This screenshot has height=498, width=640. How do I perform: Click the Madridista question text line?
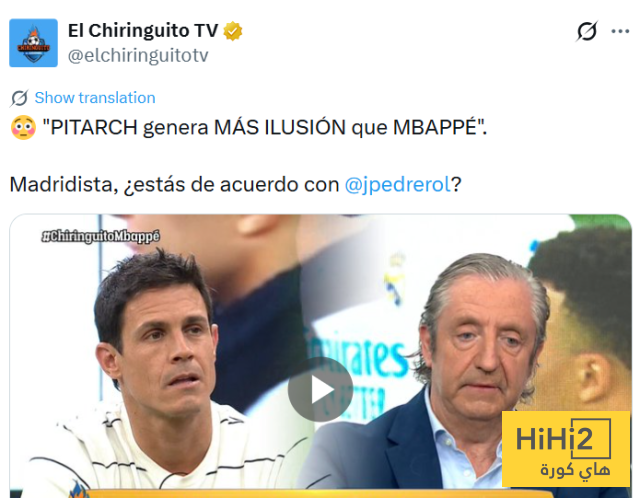[236, 184]
